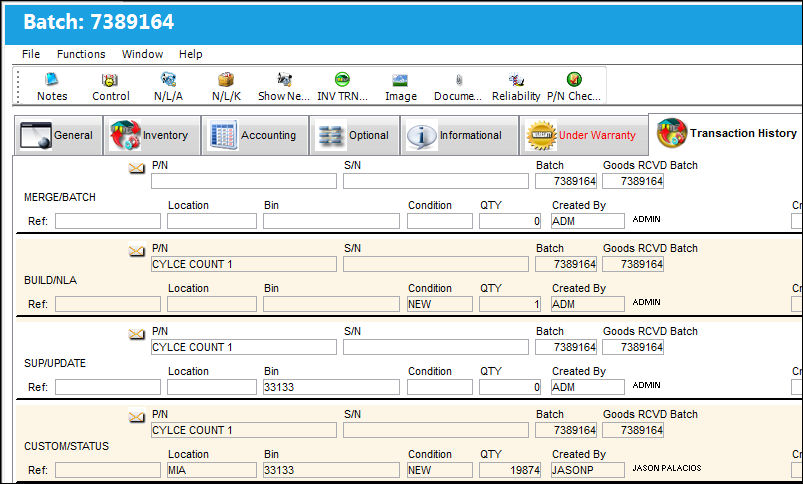Click Created By ADM field in SUP/UPDATE row

[x=588, y=387]
